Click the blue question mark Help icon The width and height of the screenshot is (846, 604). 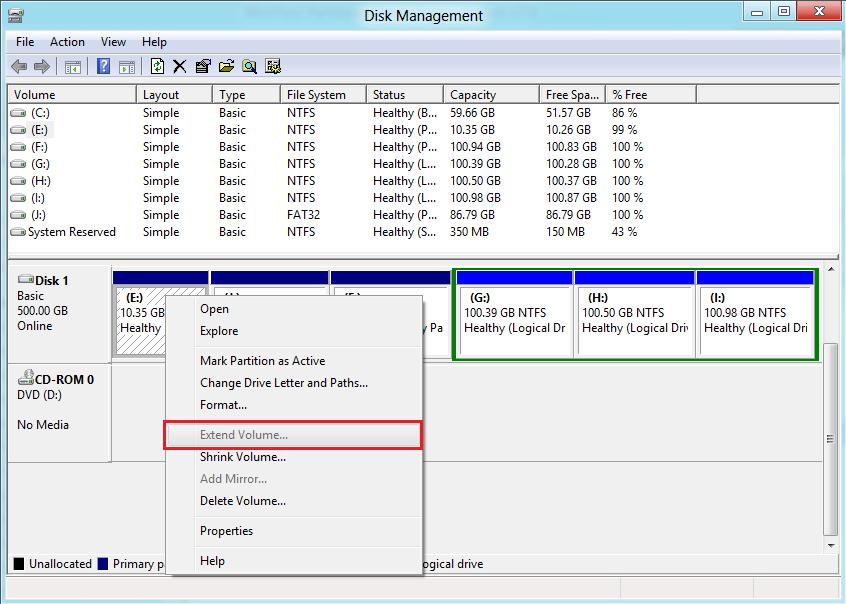(x=103, y=67)
